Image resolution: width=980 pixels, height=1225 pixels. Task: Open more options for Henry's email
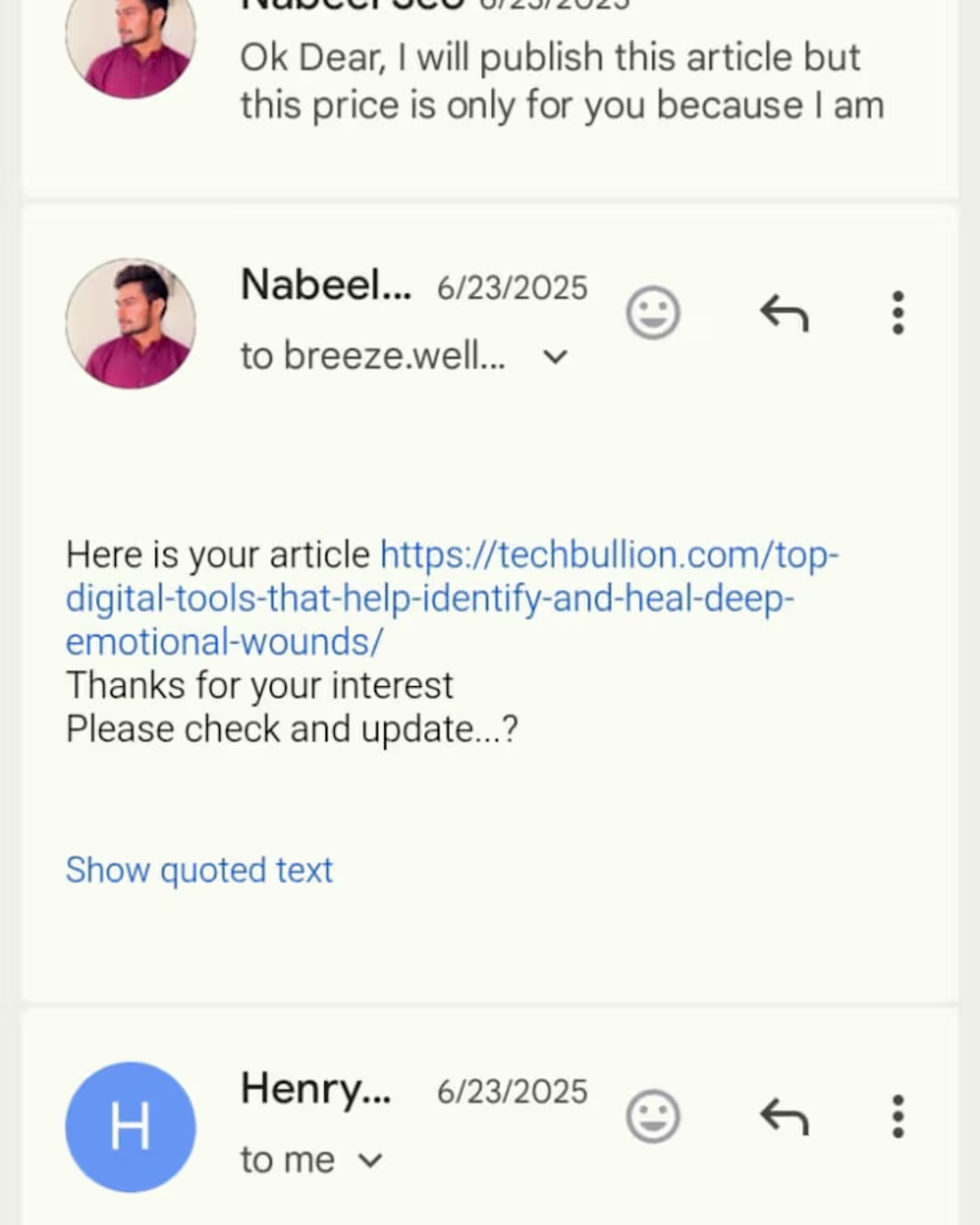(898, 1116)
